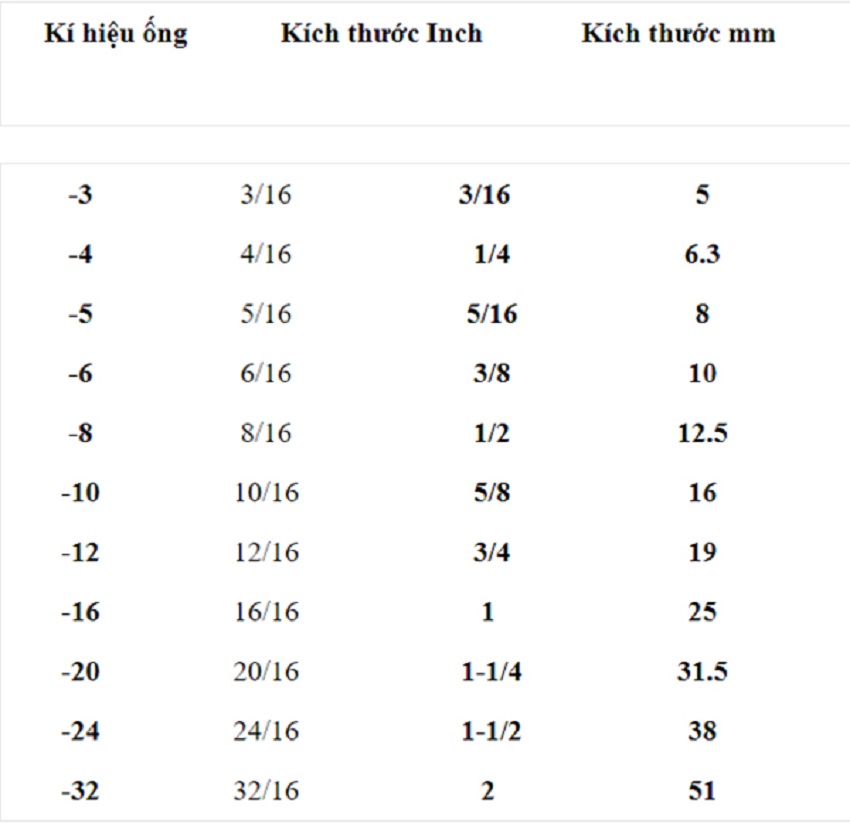Click the "Kích thước mm" column header
The height and width of the screenshot is (823, 850).
coord(678,33)
